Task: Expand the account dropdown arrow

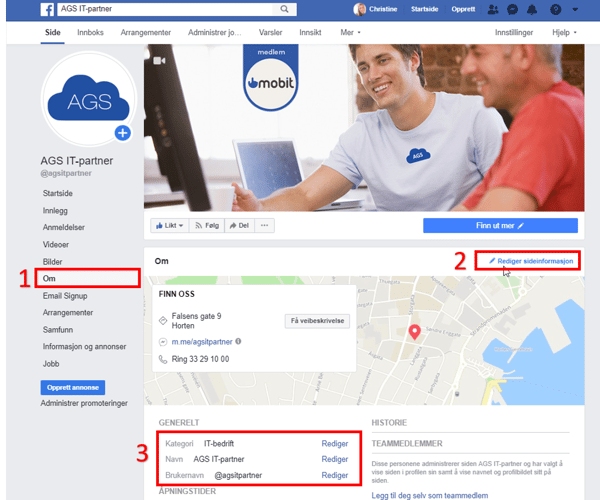Action: 575,10
